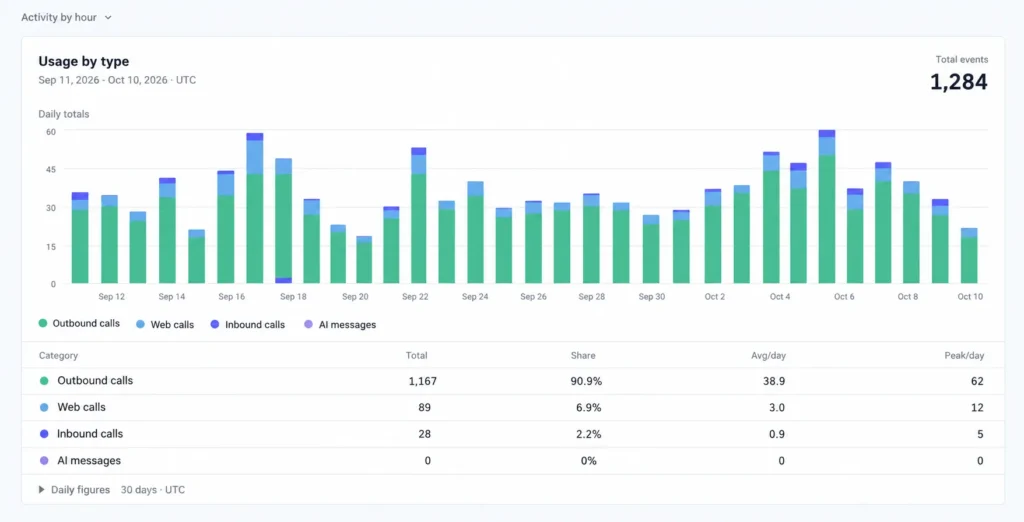Click the 90.9% share value
The width and height of the screenshot is (1024, 522).
586,381
